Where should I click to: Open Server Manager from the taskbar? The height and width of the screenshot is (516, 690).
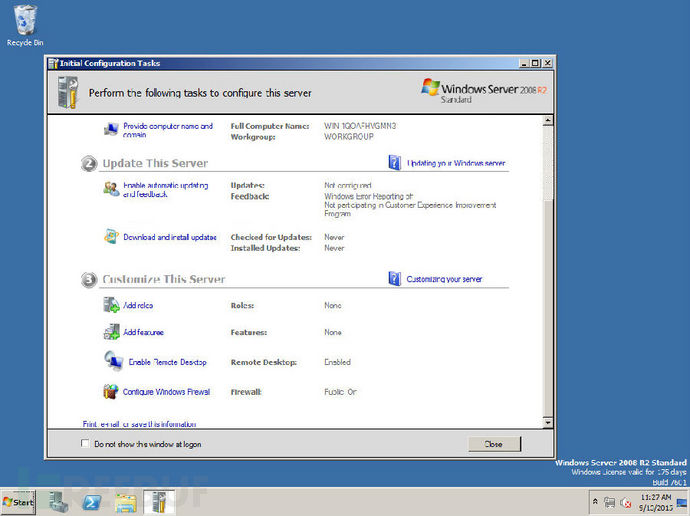tap(59, 502)
